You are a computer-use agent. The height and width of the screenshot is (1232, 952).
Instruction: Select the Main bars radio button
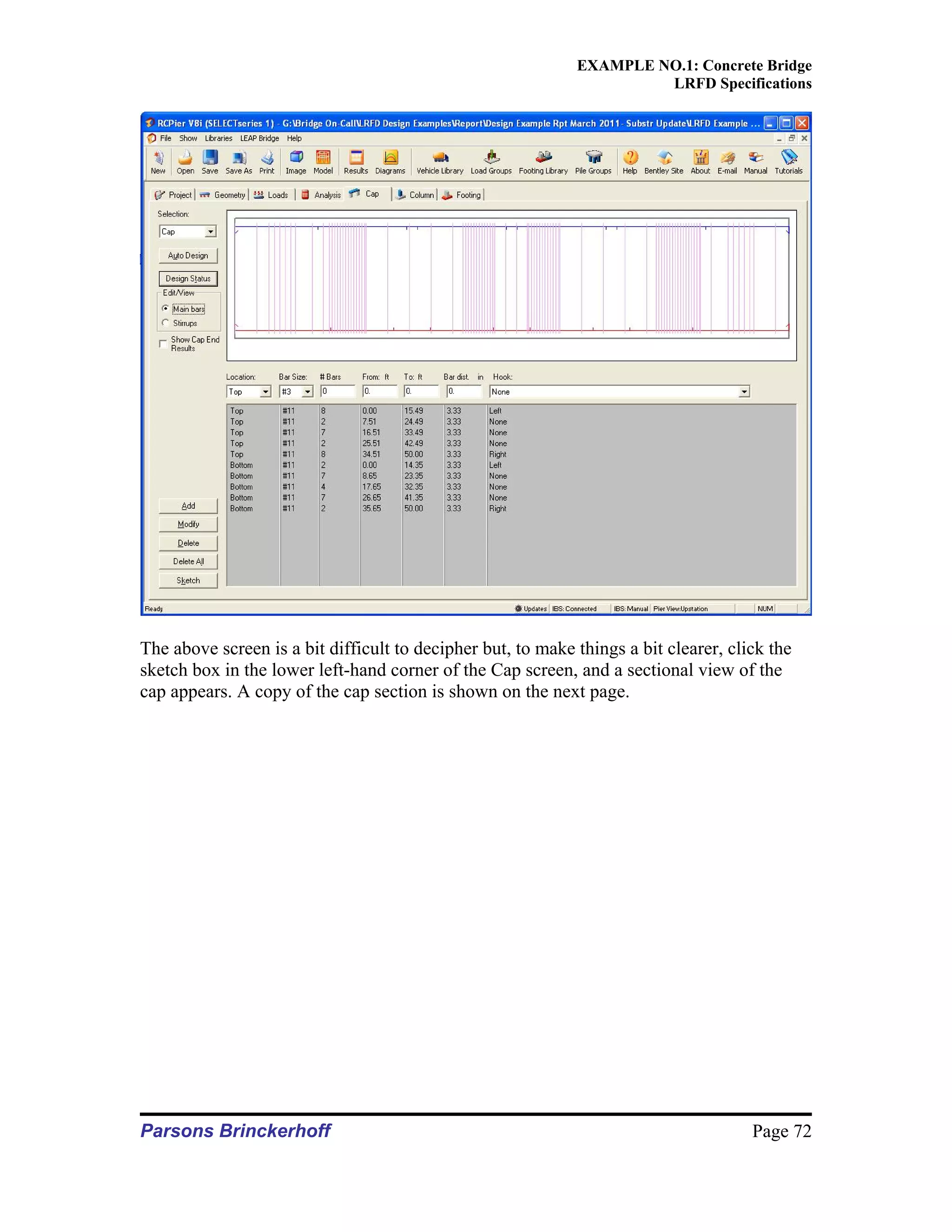pos(165,308)
